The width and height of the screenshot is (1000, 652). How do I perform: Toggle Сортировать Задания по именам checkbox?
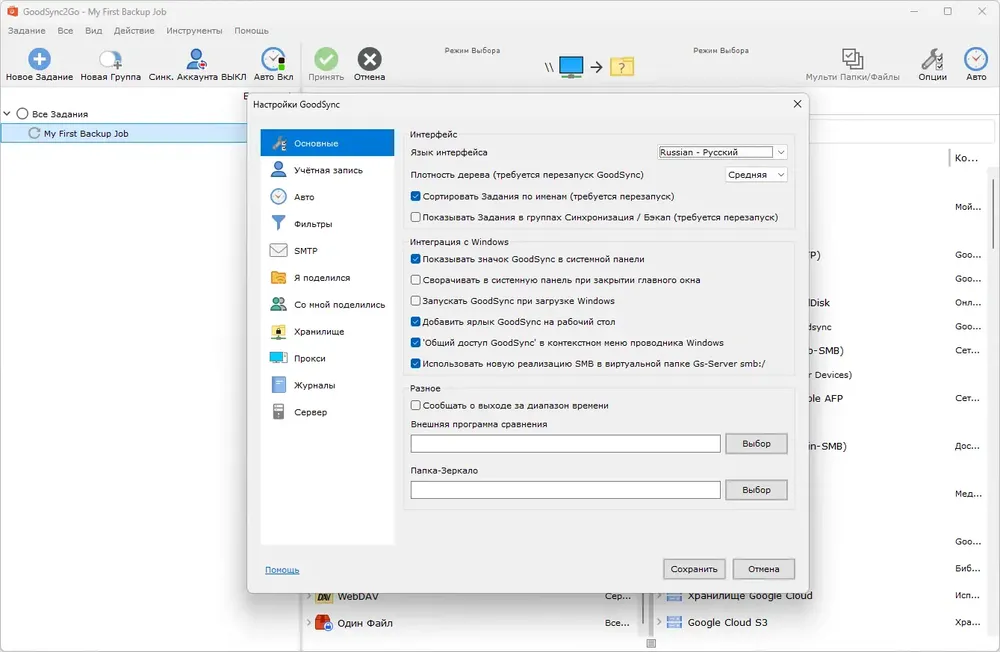415,196
